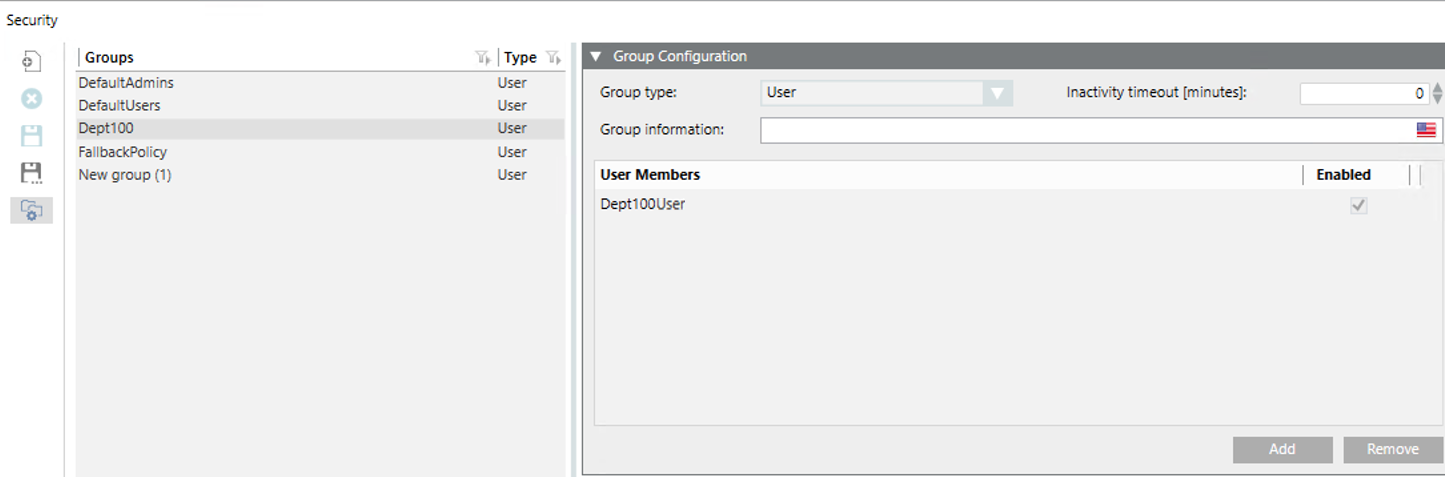This screenshot has height=477, width=1445.
Task: Click the US flag language icon
Action: (1426, 130)
